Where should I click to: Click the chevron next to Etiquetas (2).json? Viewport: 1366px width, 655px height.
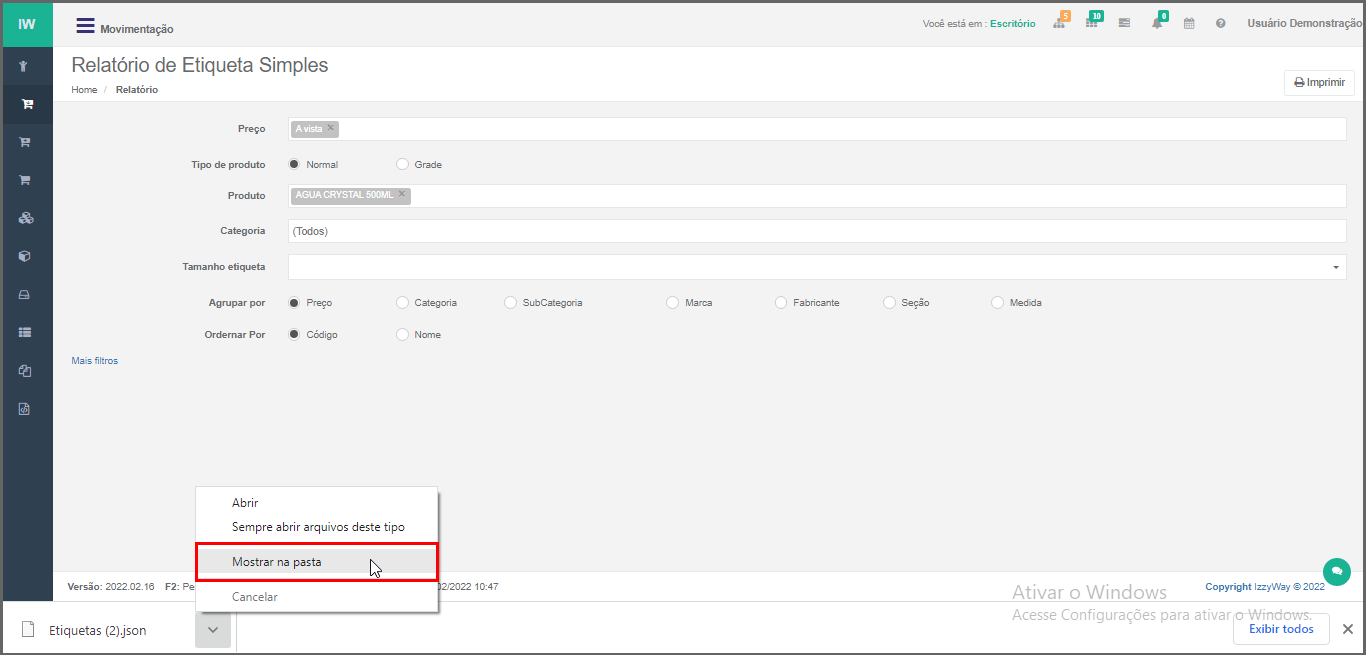[x=213, y=630]
